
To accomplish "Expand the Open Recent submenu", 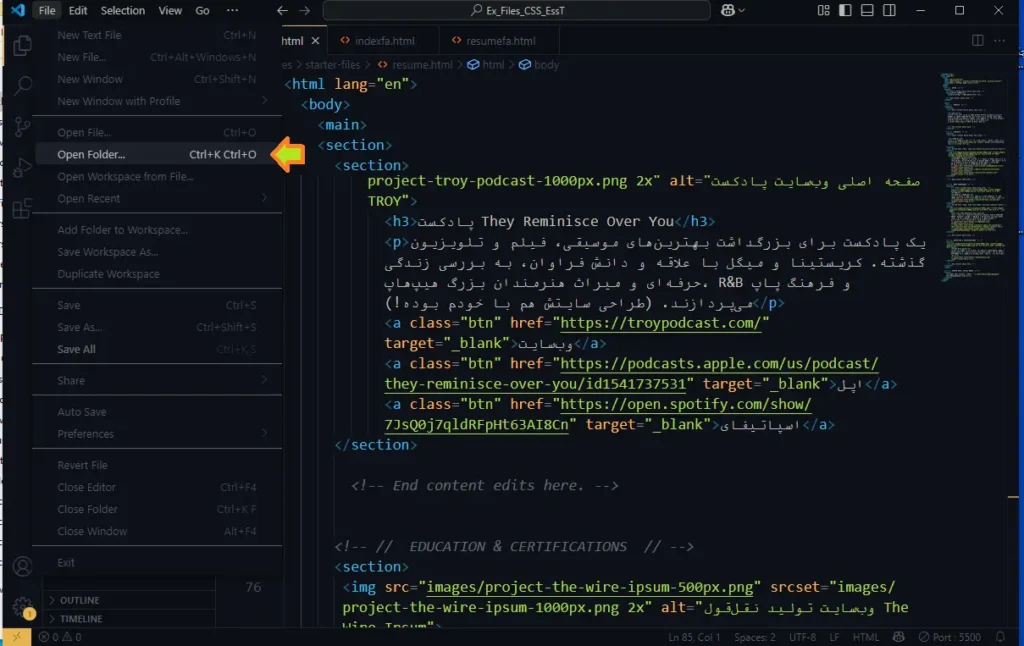I will [157, 199].
